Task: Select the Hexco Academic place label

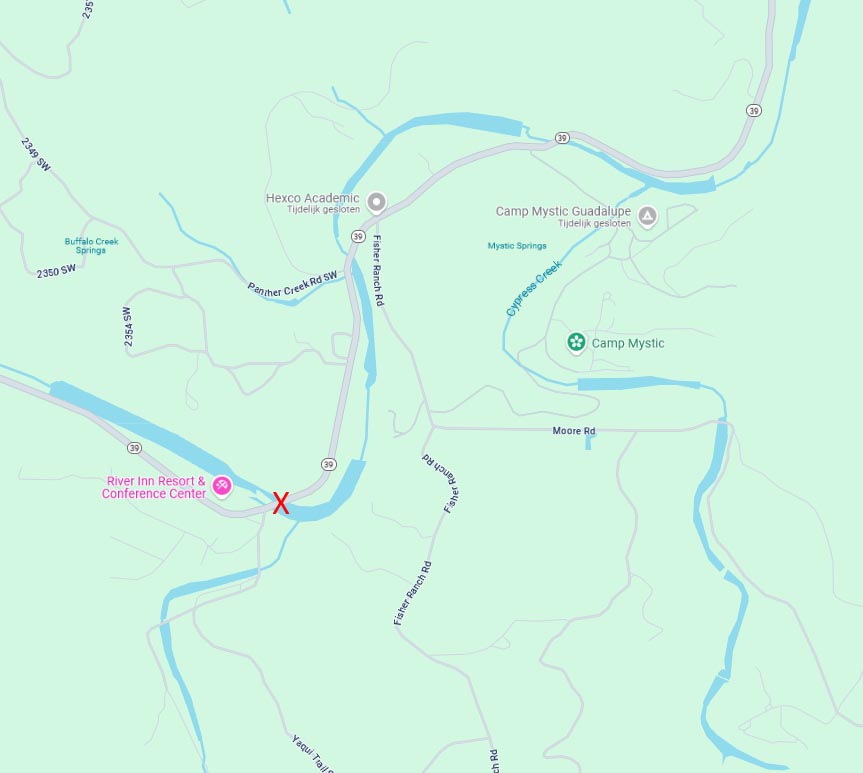Action: click(x=313, y=203)
